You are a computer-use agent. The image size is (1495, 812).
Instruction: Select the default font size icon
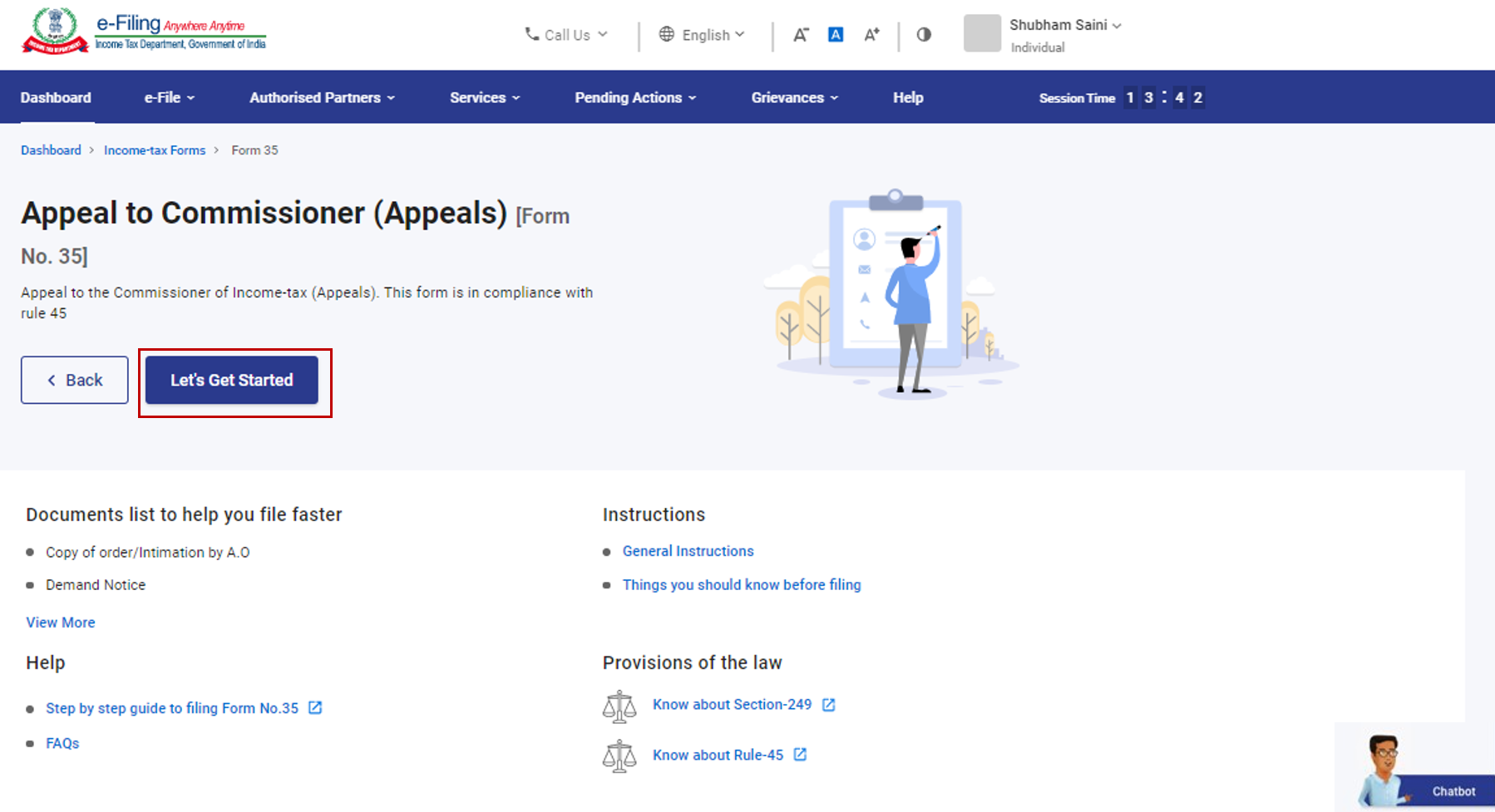(x=836, y=35)
